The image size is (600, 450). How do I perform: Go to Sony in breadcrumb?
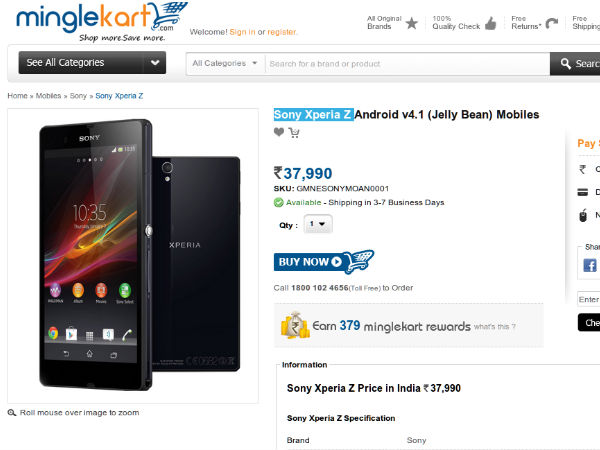pyautogui.click(x=78, y=96)
